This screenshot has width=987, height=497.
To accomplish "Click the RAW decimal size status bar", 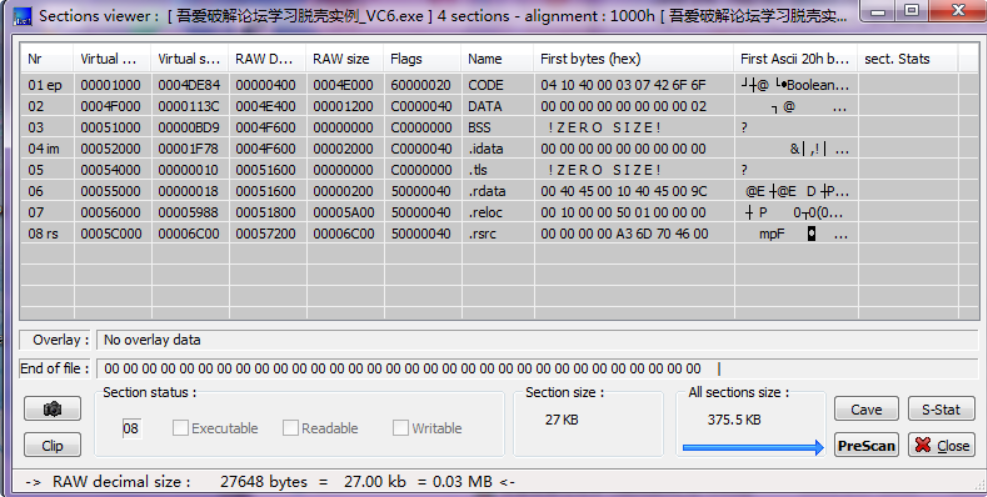I will 270,482.
